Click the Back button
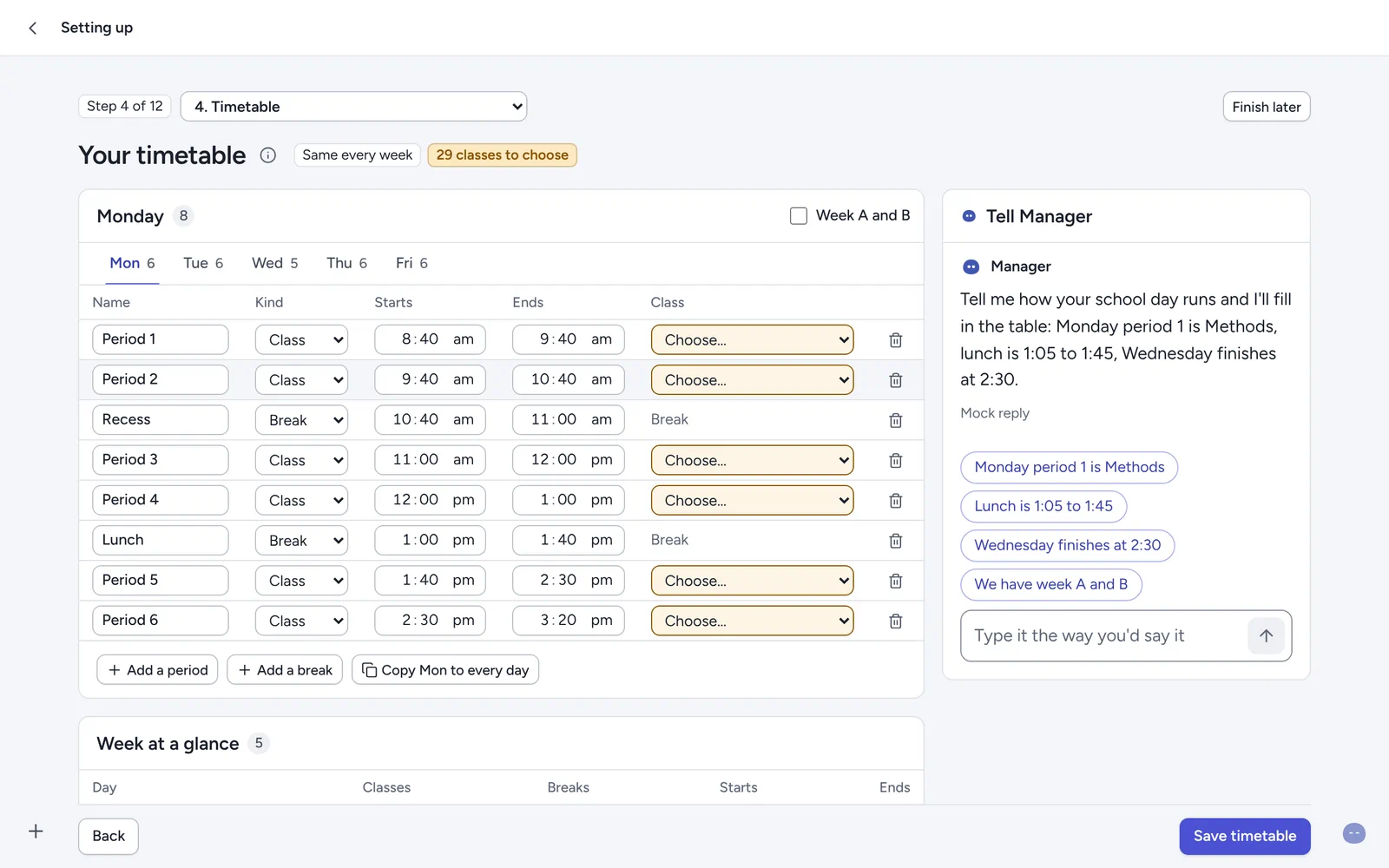 point(109,836)
